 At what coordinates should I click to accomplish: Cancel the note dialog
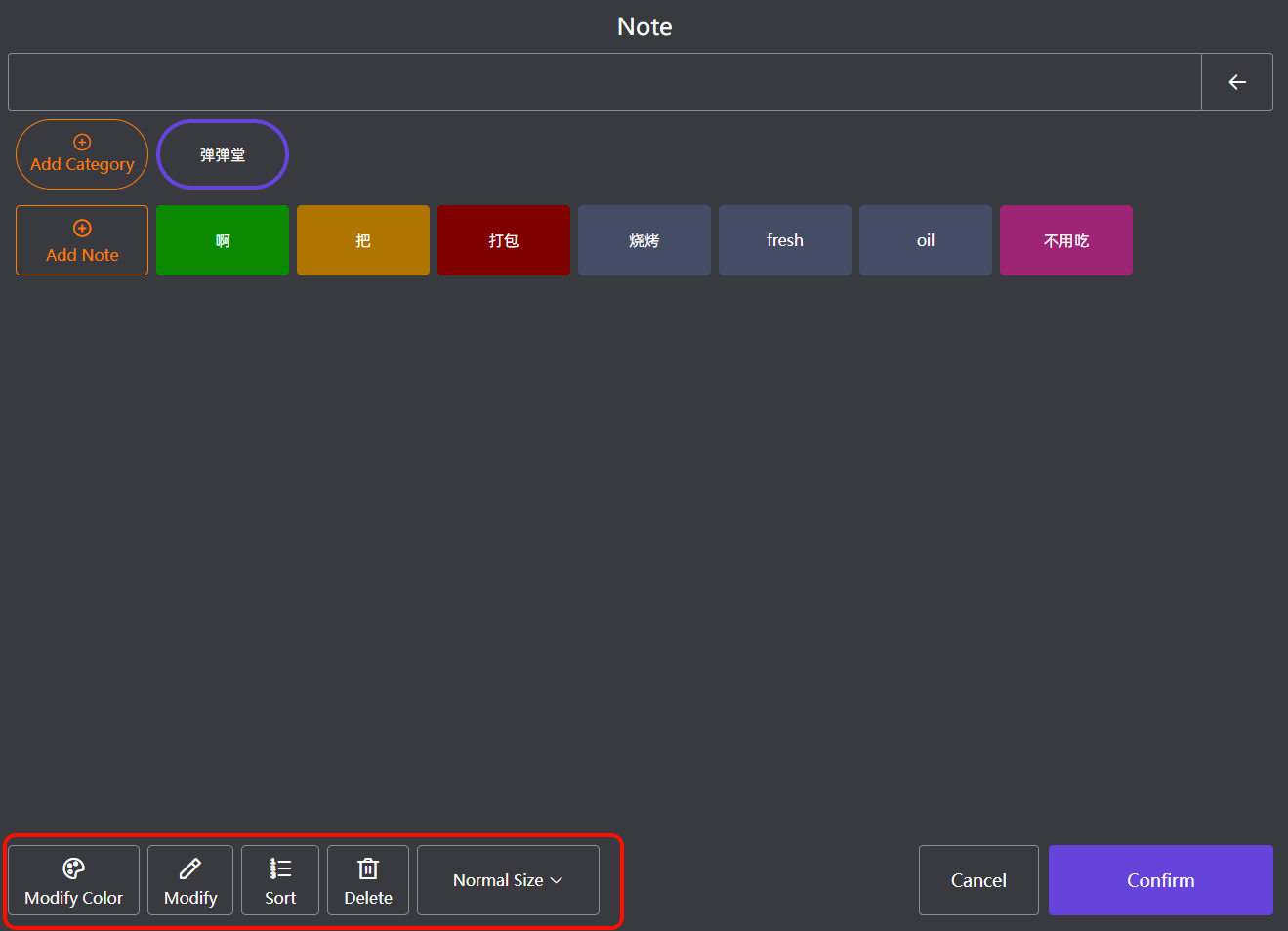(x=978, y=880)
